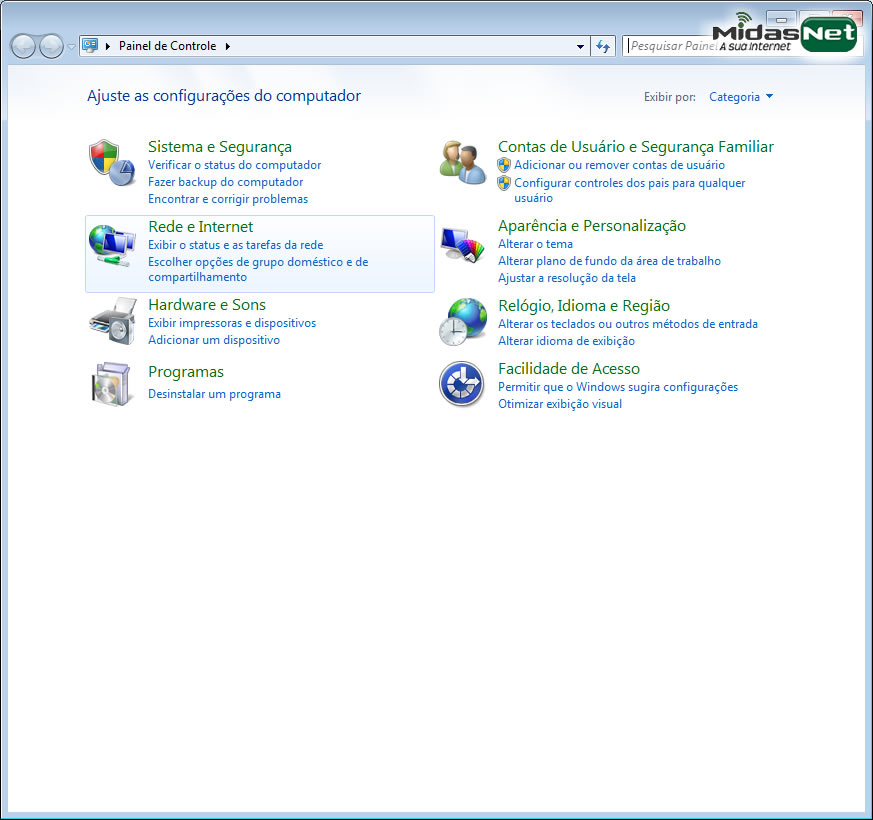Click the Contas de Usuário people icon
The width and height of the screenshot is (873, 820).
(462, 162)
